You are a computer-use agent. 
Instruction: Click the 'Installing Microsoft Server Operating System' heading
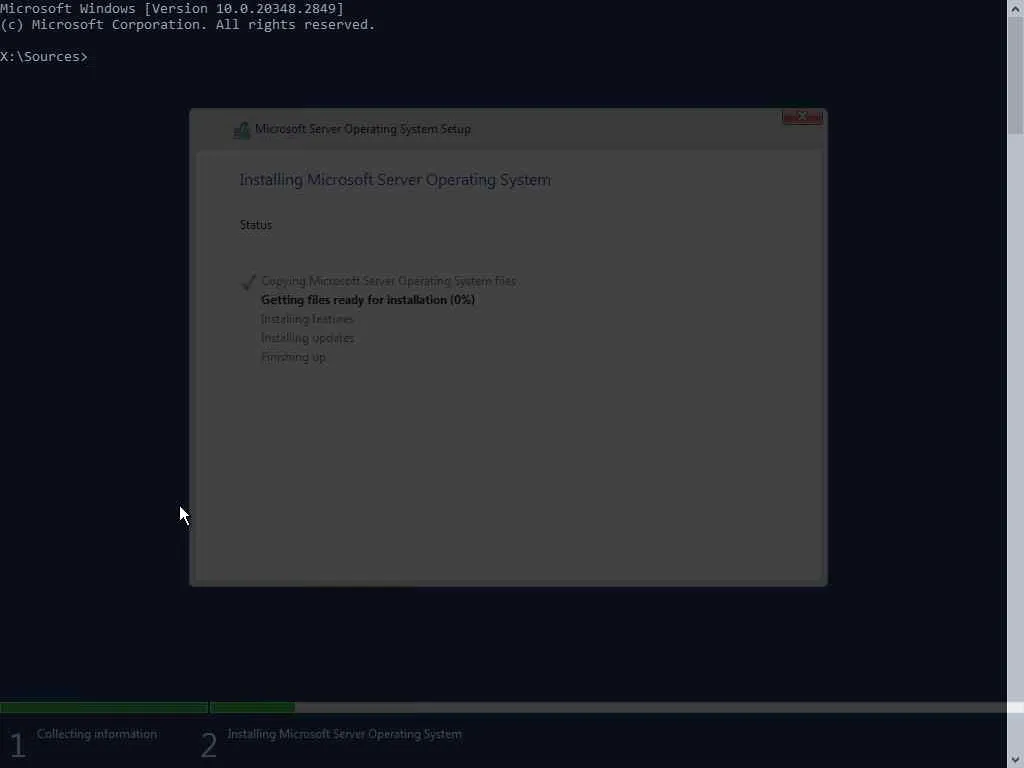pos(394,180)
